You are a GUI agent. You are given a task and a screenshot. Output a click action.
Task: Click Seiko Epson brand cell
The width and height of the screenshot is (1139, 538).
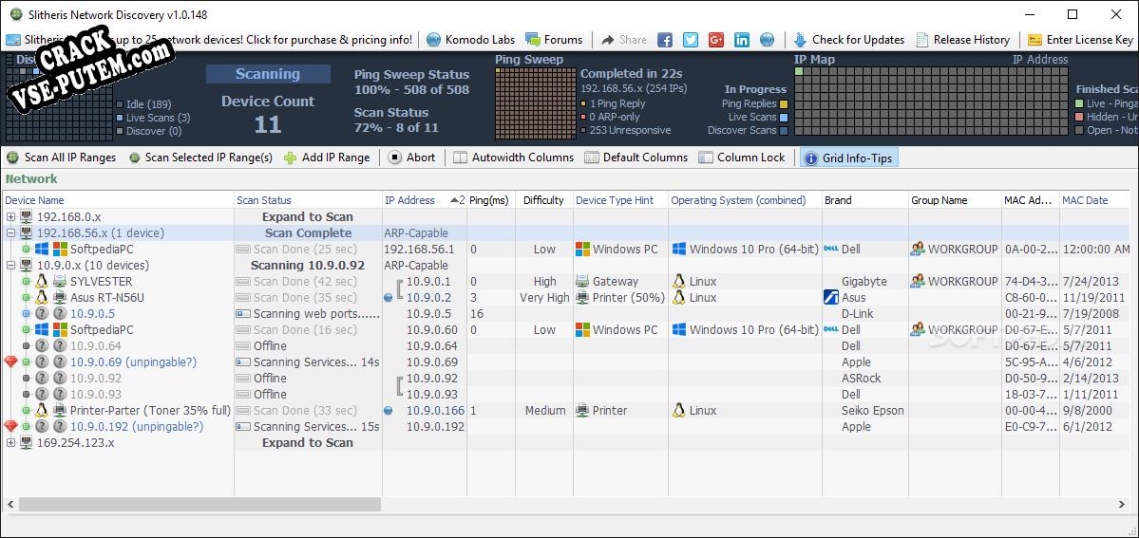pos(864,411)
